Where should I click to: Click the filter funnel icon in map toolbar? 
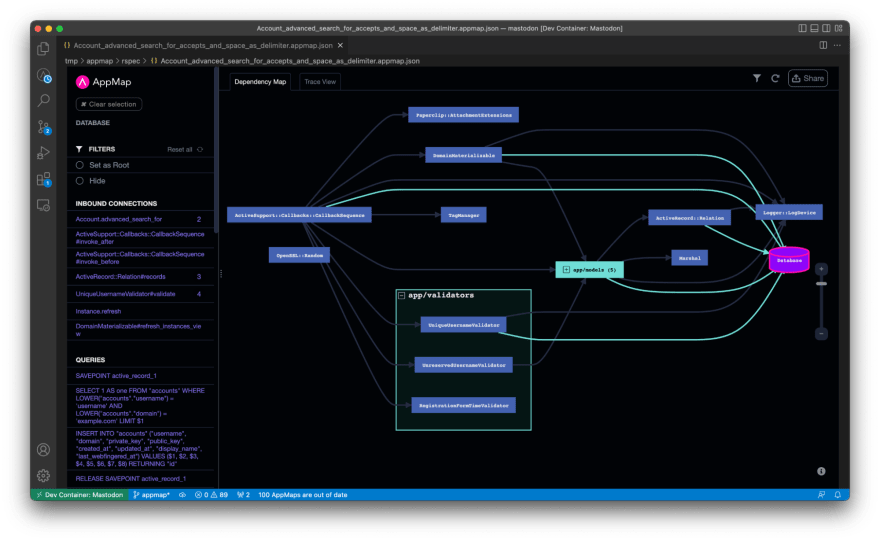pyautogui.click(x=757, y=79)
